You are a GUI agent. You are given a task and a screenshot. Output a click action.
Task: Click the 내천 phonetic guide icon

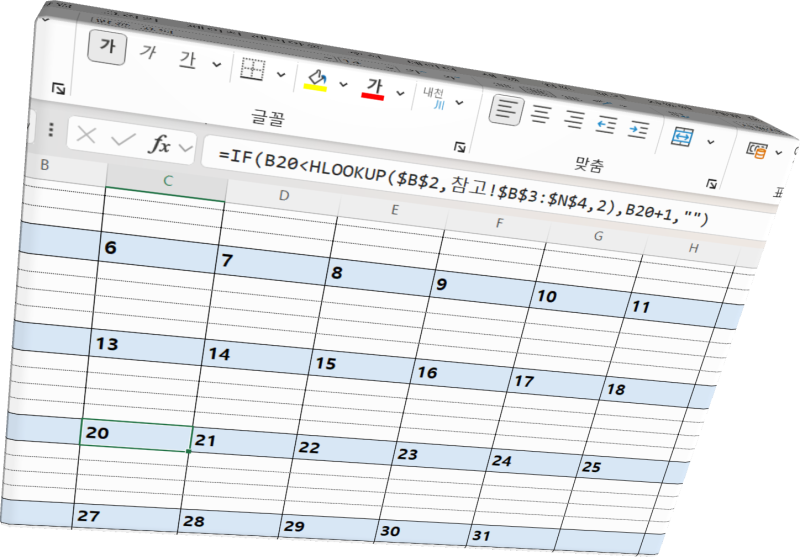[435, 98]
